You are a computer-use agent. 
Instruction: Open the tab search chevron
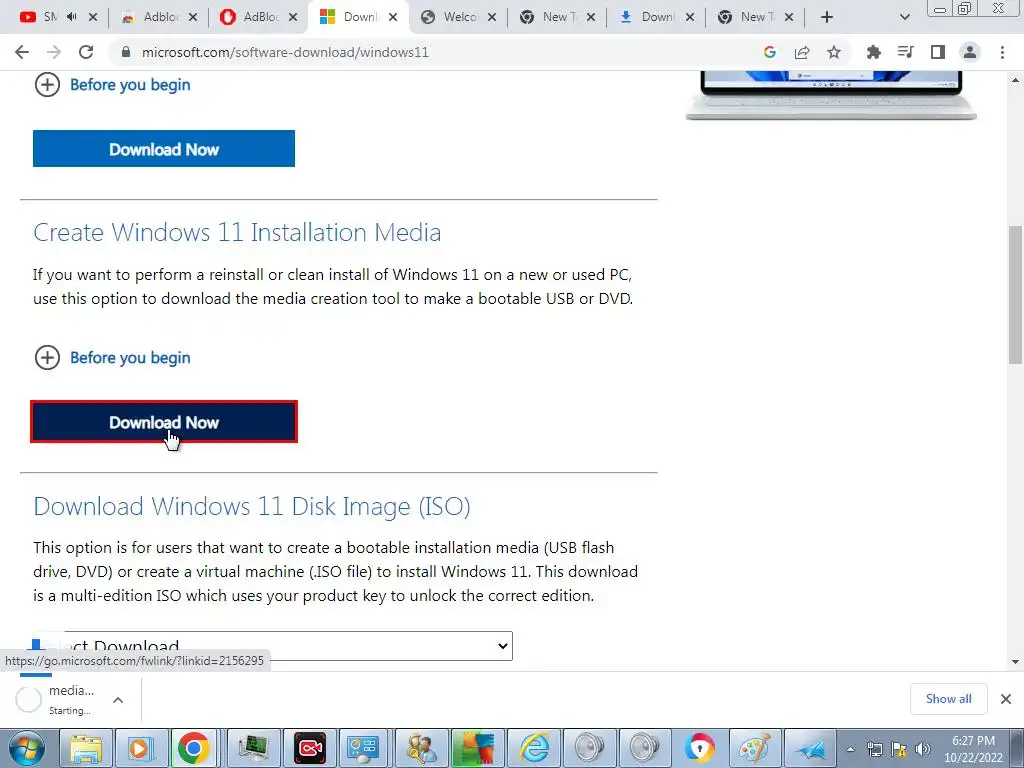[904, 17]
